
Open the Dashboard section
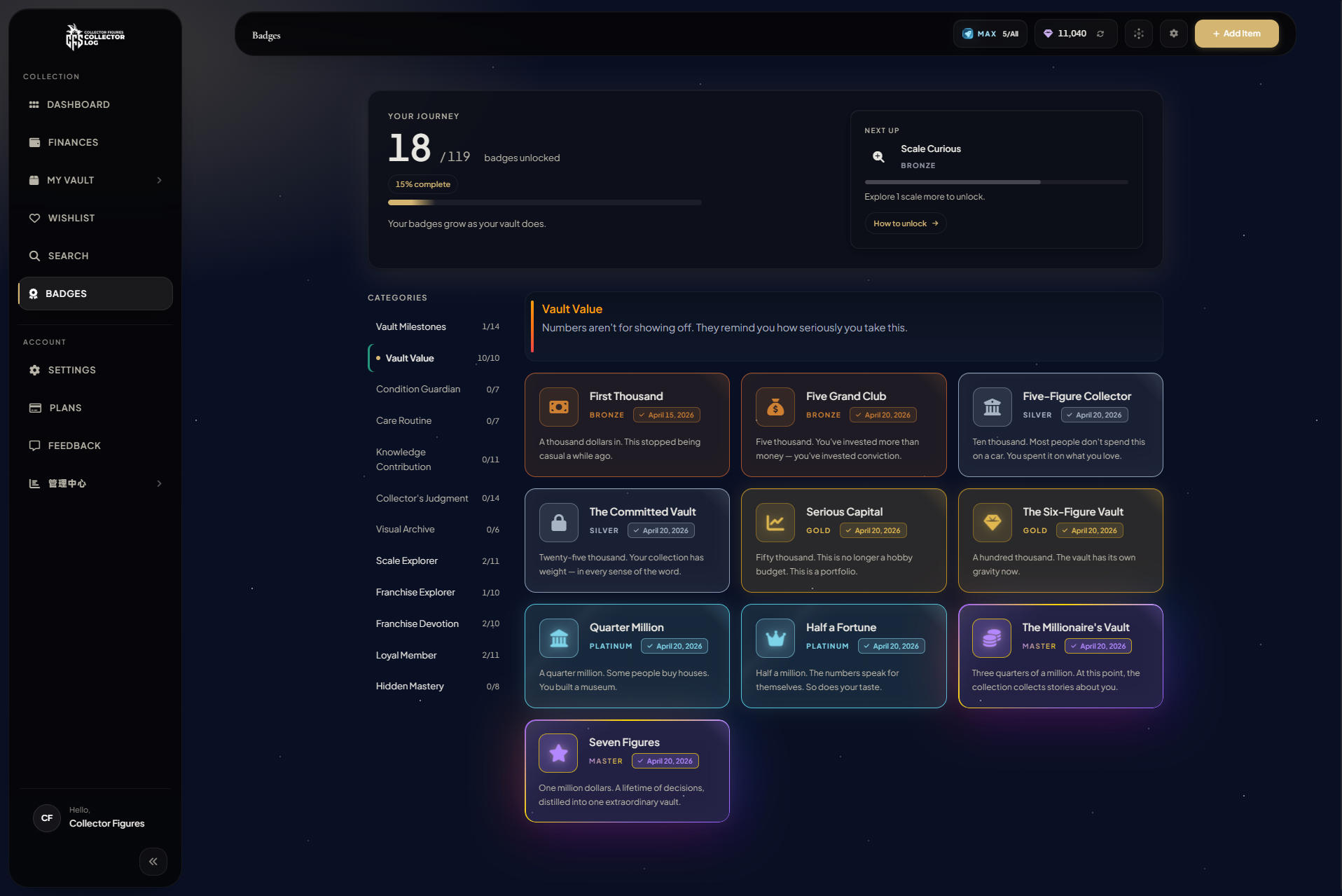[78, 104]
